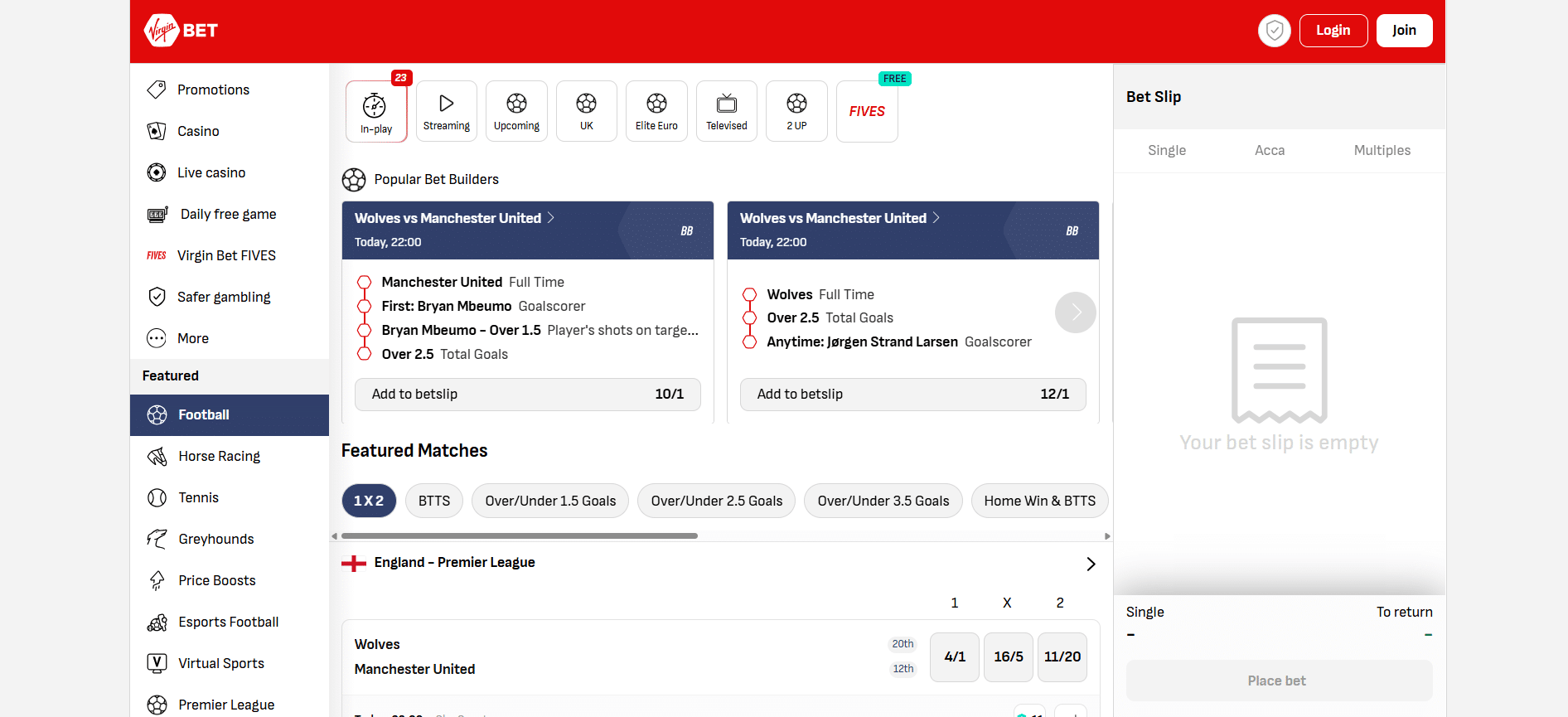
Task: Open the first Wolves vs Manchester United builder header
Action: point(528,230)
